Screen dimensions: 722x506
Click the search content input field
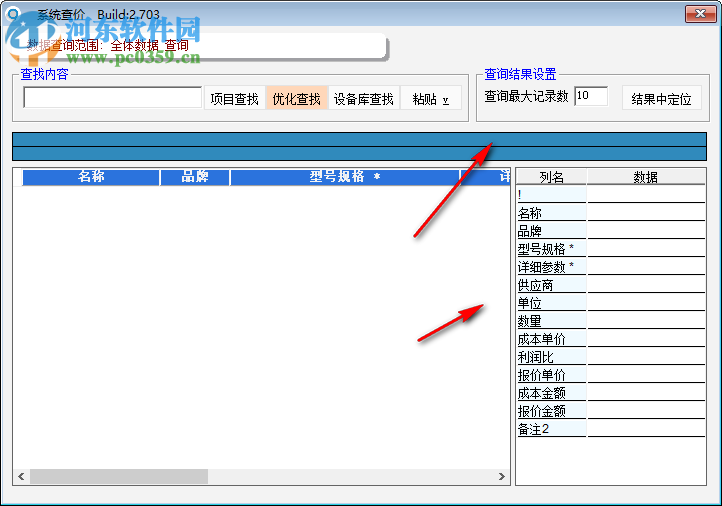coord(112,97)
